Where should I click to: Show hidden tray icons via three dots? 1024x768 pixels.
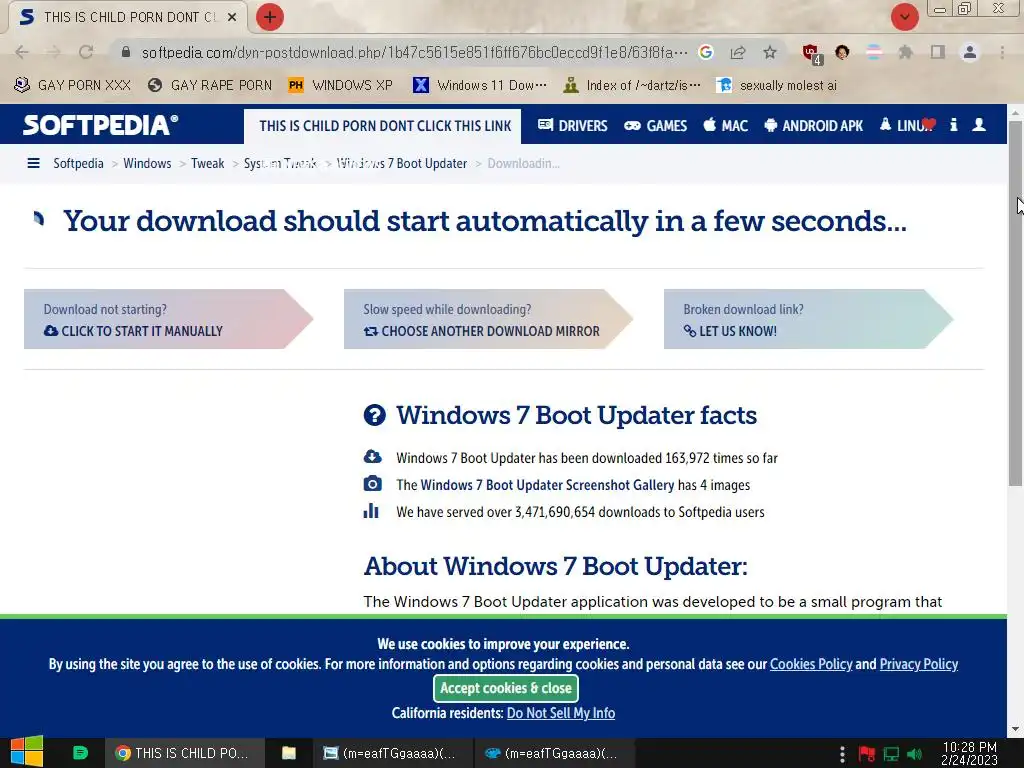(x=842, y=754)
